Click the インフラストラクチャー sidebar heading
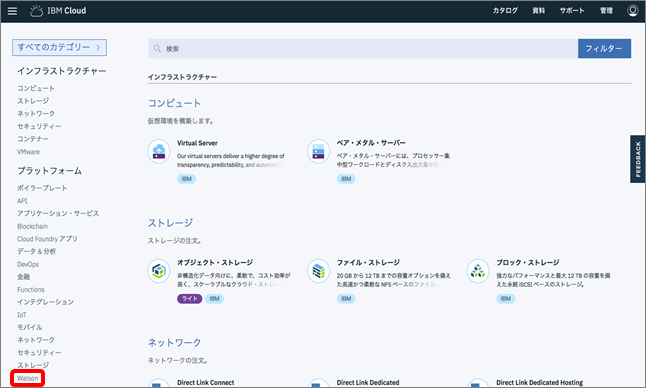646x388 pixels. pos(61,71)
